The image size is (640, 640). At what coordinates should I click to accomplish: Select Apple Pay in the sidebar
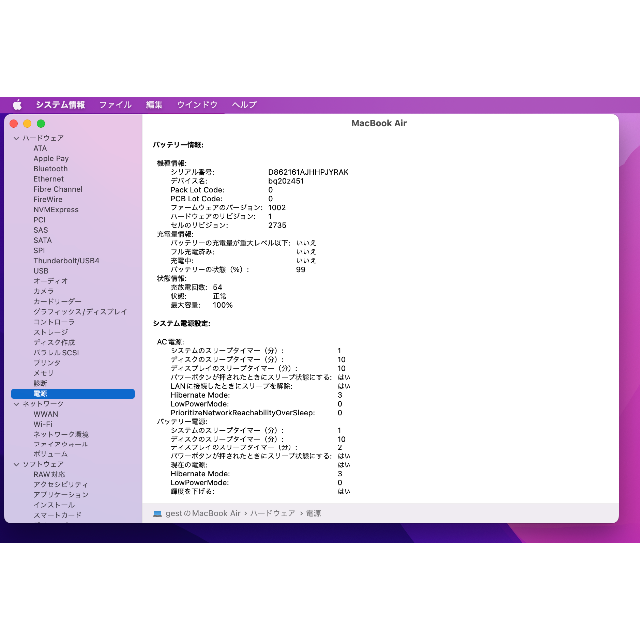(x=51, y=158)
